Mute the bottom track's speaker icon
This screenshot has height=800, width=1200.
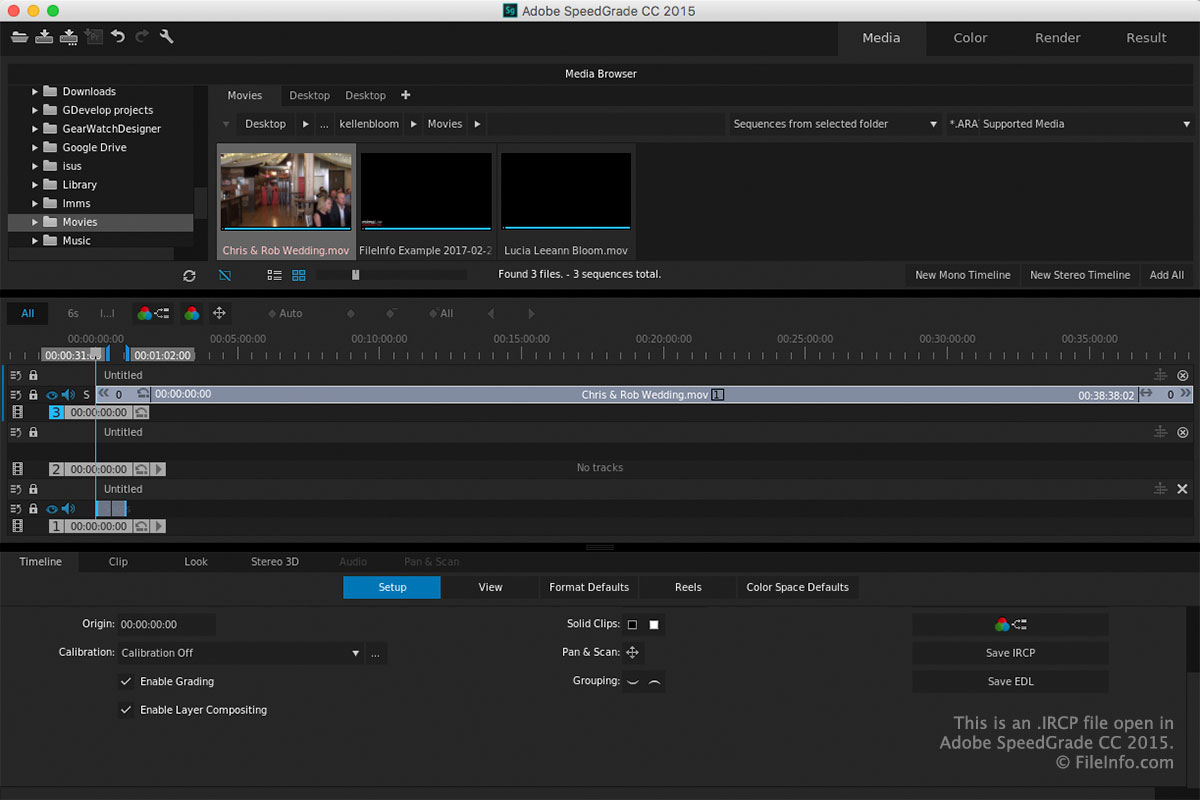click(68, 509)
